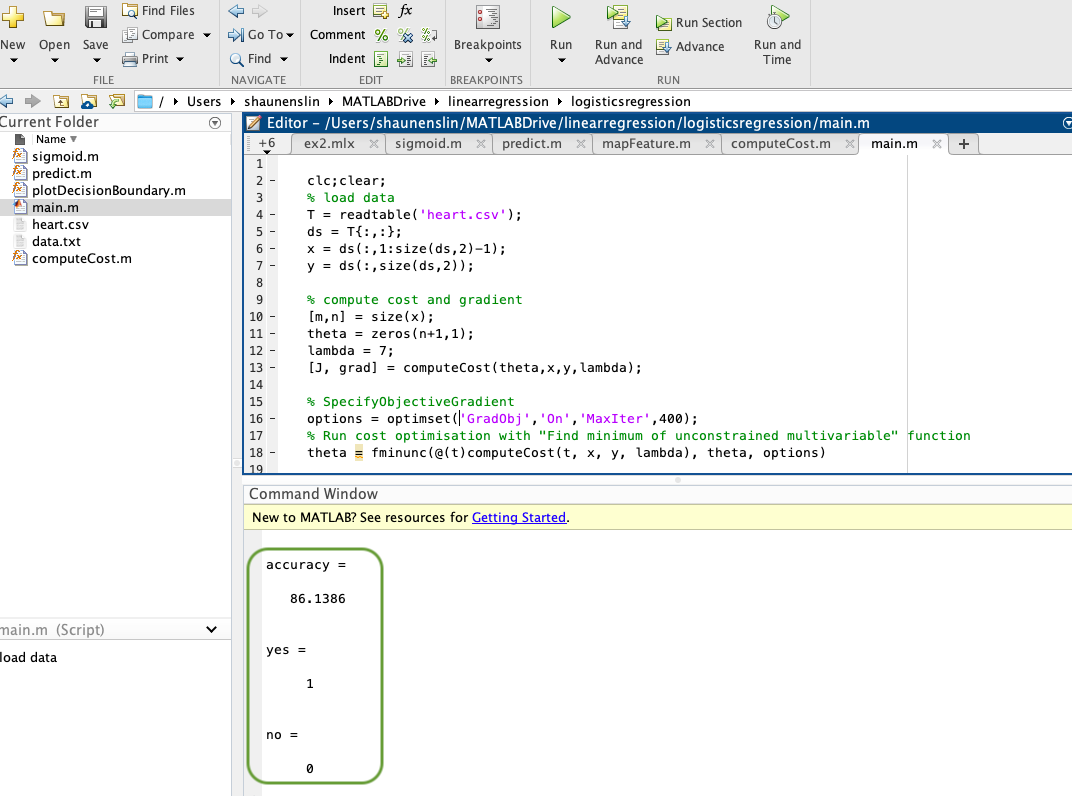This screenshot has width=1072, height=796.
Task: Show the +6 hidden editor tabs
Action: click(267, 145)
